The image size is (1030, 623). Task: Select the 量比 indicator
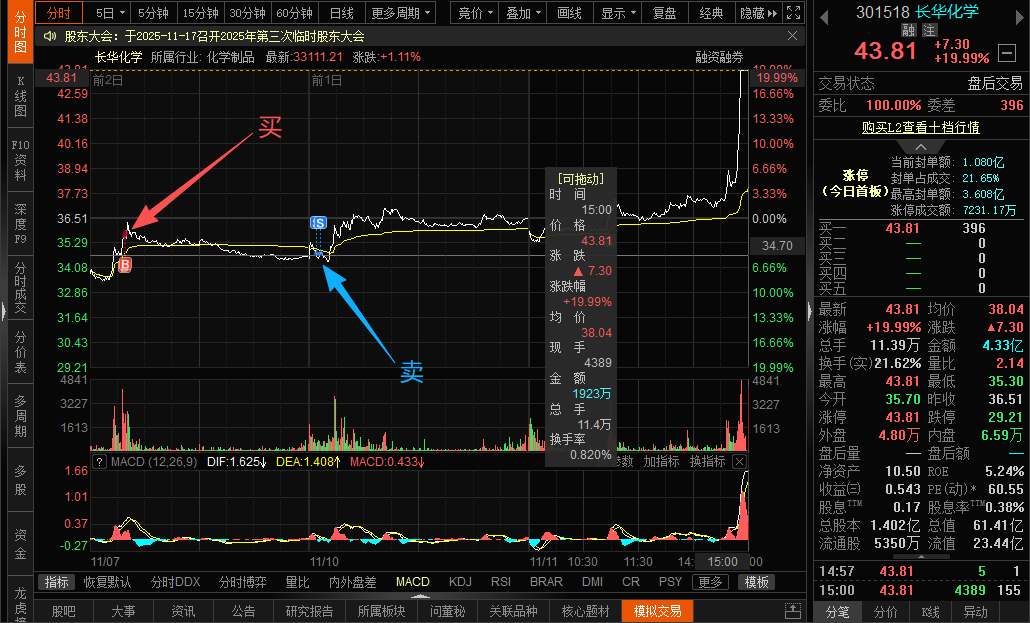click(297, 582)
